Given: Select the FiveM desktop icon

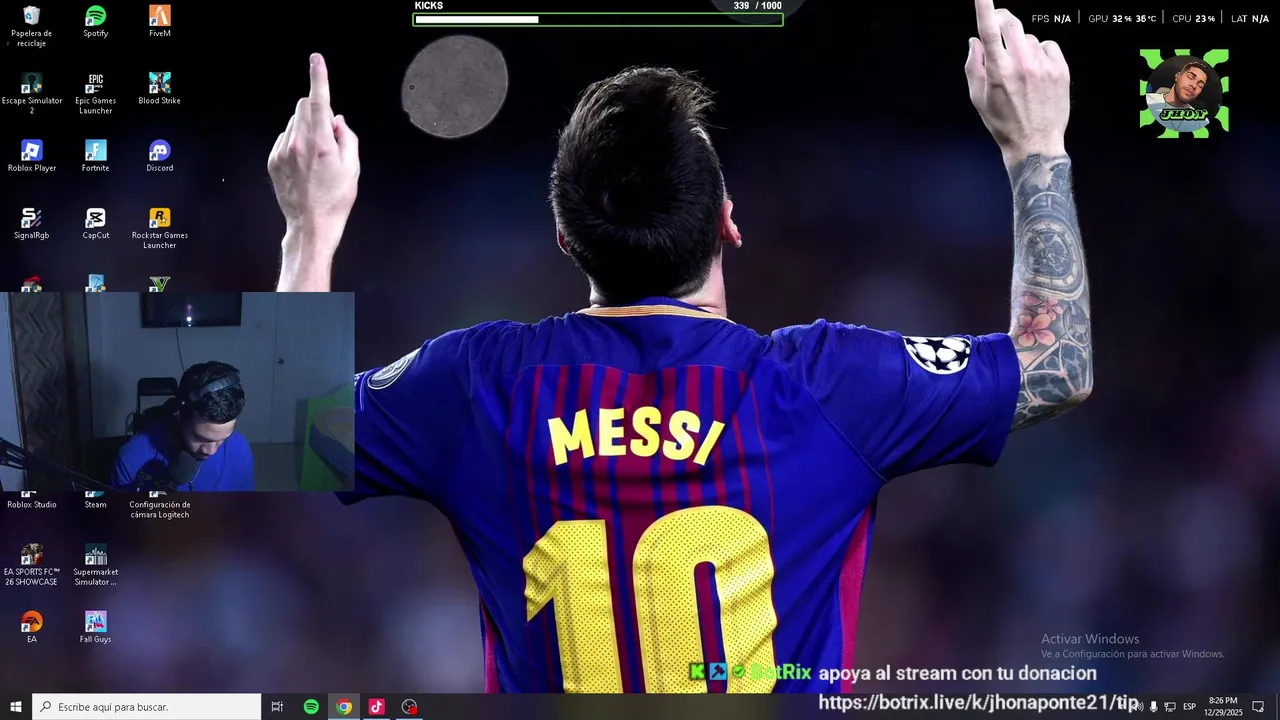Looking at the screenshot, I should [x=159, y=22].
